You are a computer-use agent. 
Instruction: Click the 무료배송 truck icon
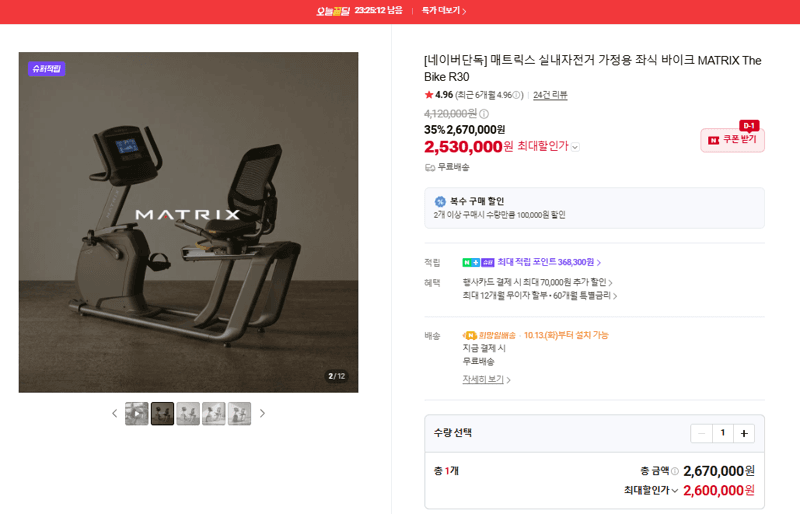click(x=430, y=167)
